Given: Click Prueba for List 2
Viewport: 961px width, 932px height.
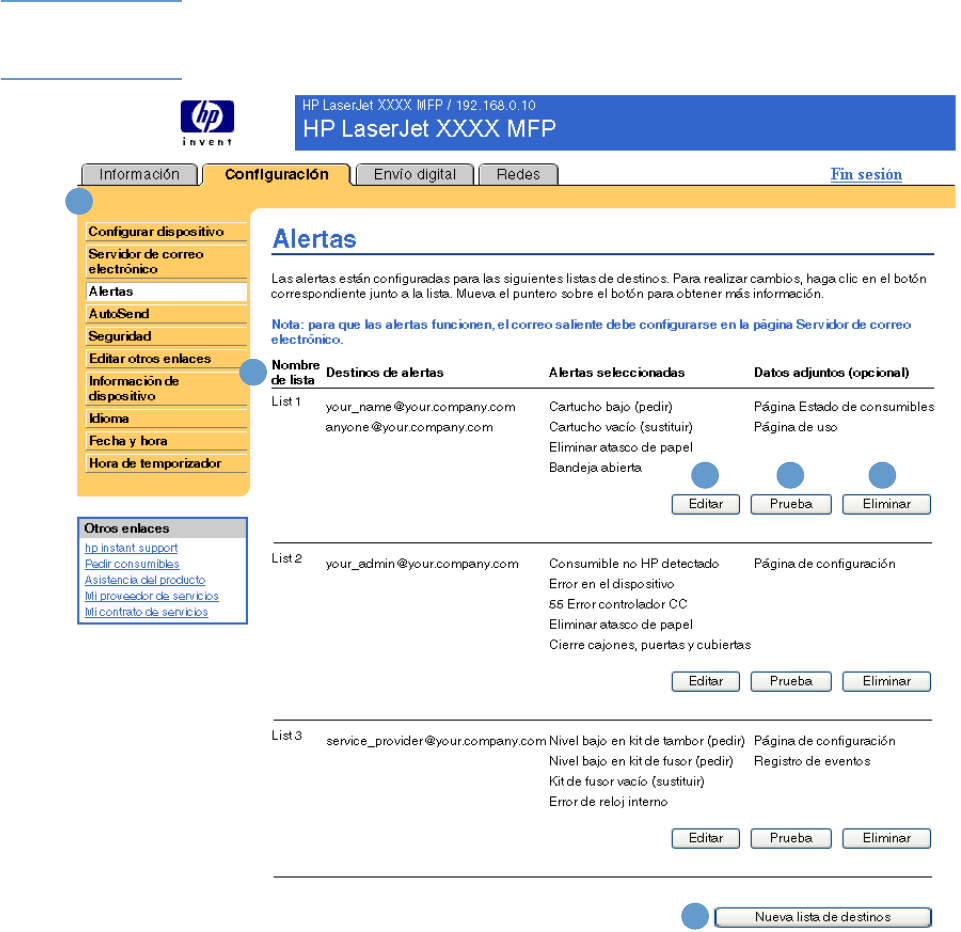Looking at the screenshot, I should (x=791, y=681).
